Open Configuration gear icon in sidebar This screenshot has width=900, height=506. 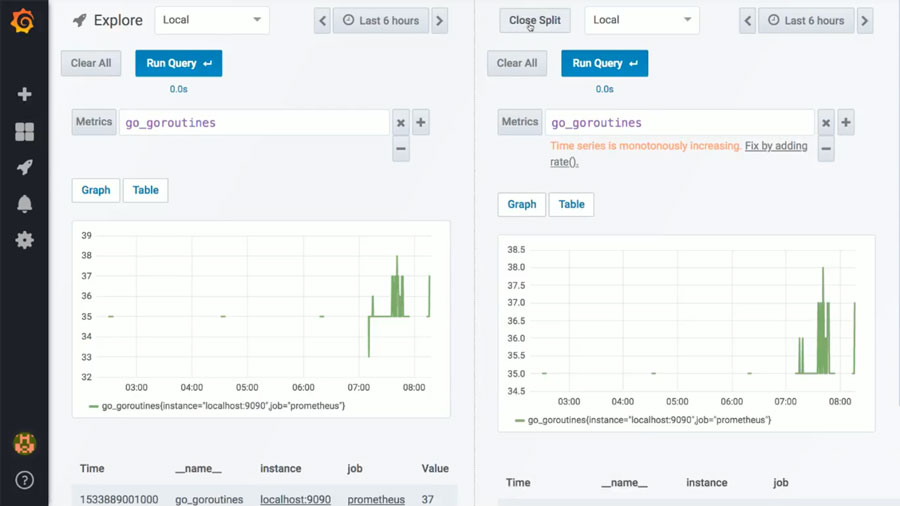pos(24,240)
